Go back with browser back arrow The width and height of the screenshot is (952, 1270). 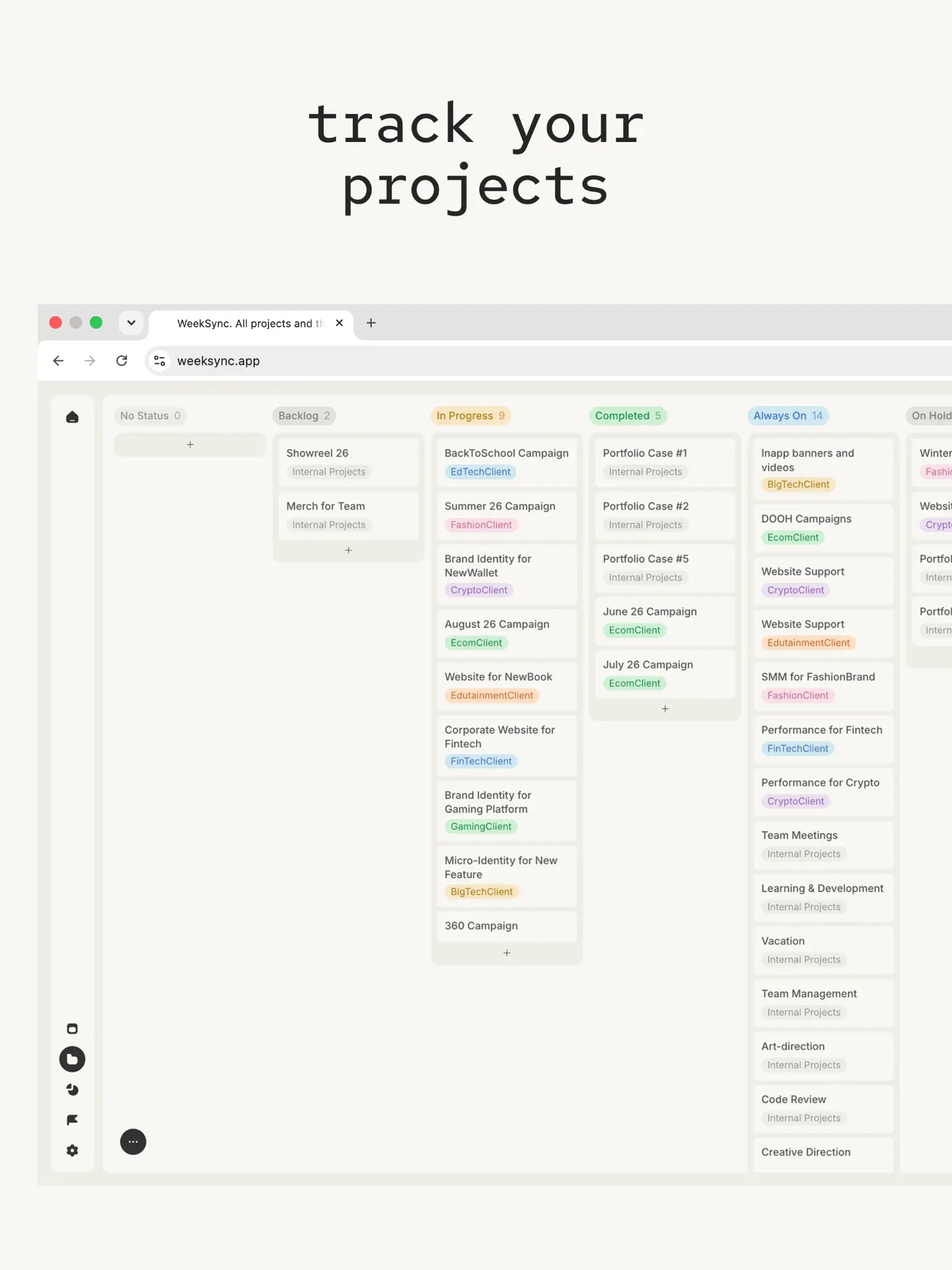58,361
